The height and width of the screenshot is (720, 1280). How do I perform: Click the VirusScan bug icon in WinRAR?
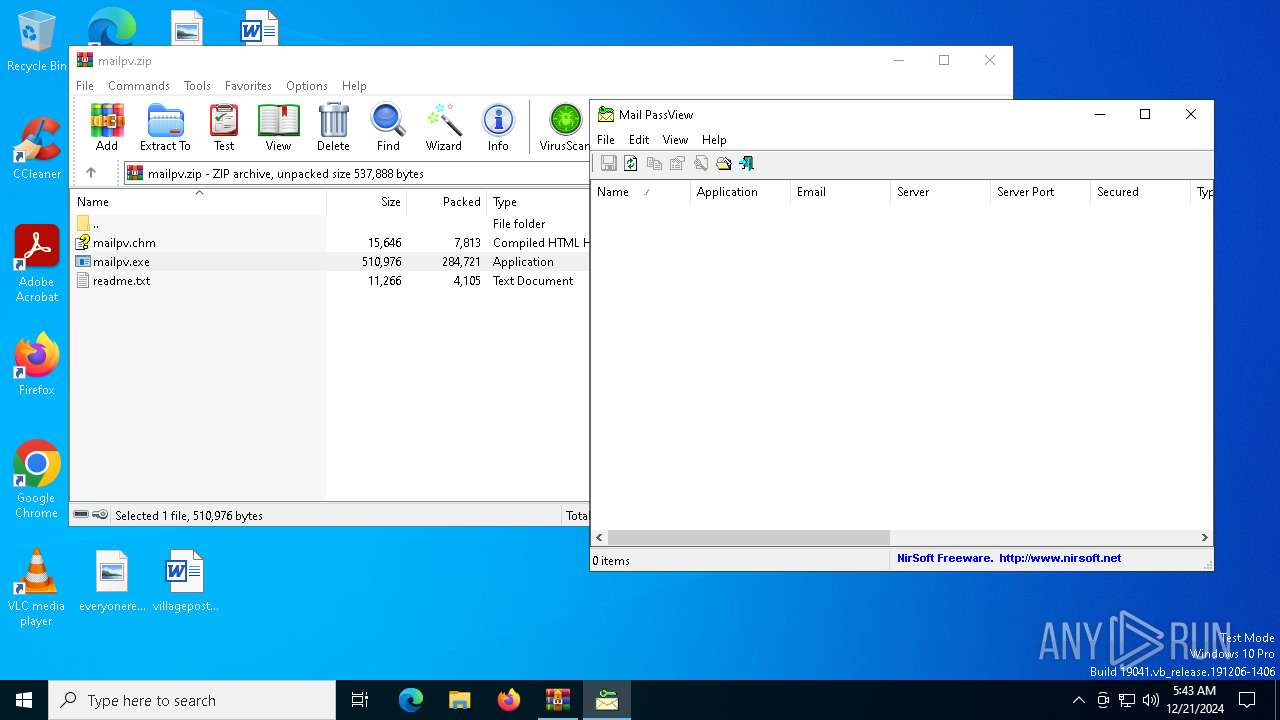[x=565, y=128]
